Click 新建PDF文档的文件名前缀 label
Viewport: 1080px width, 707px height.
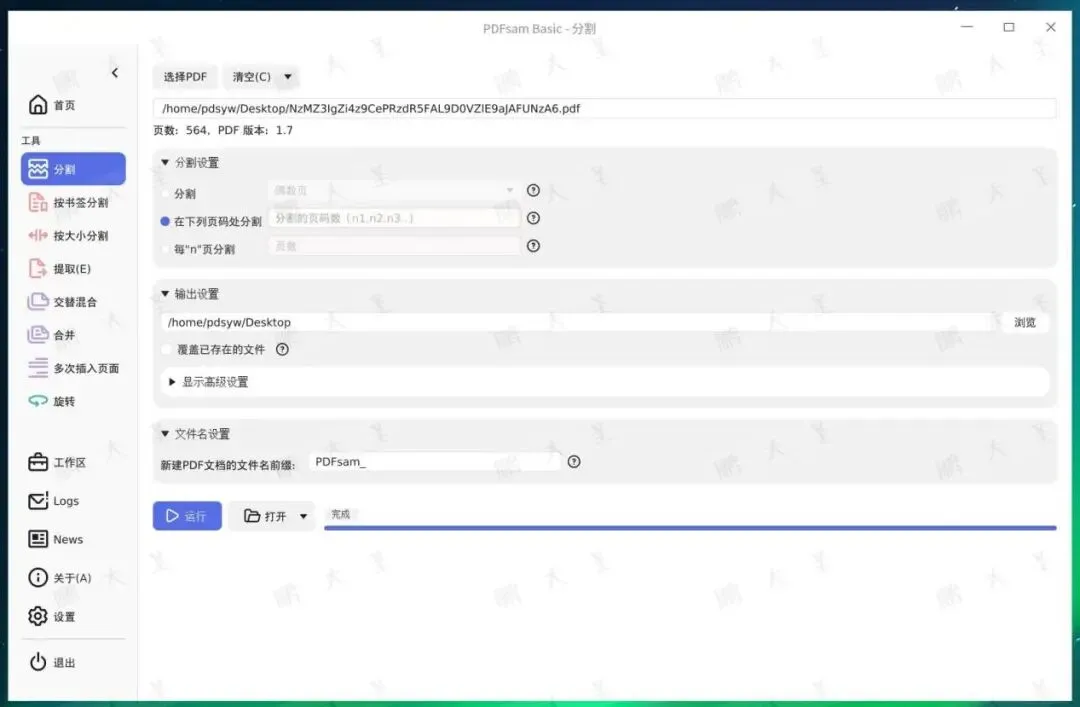[227, 465]
